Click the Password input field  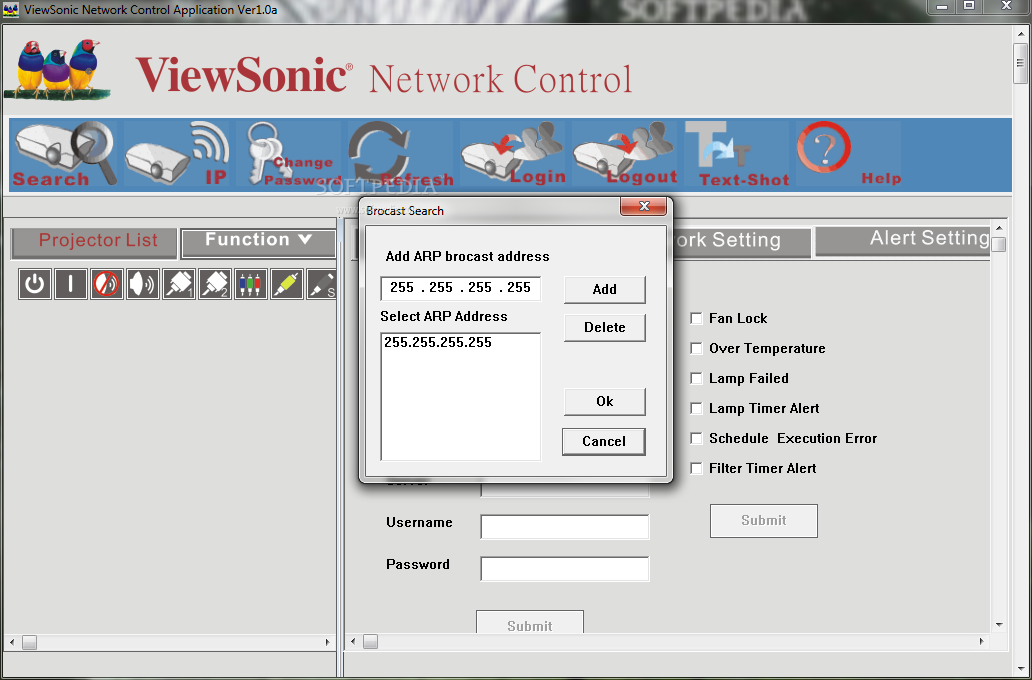[x=565, y=569]
